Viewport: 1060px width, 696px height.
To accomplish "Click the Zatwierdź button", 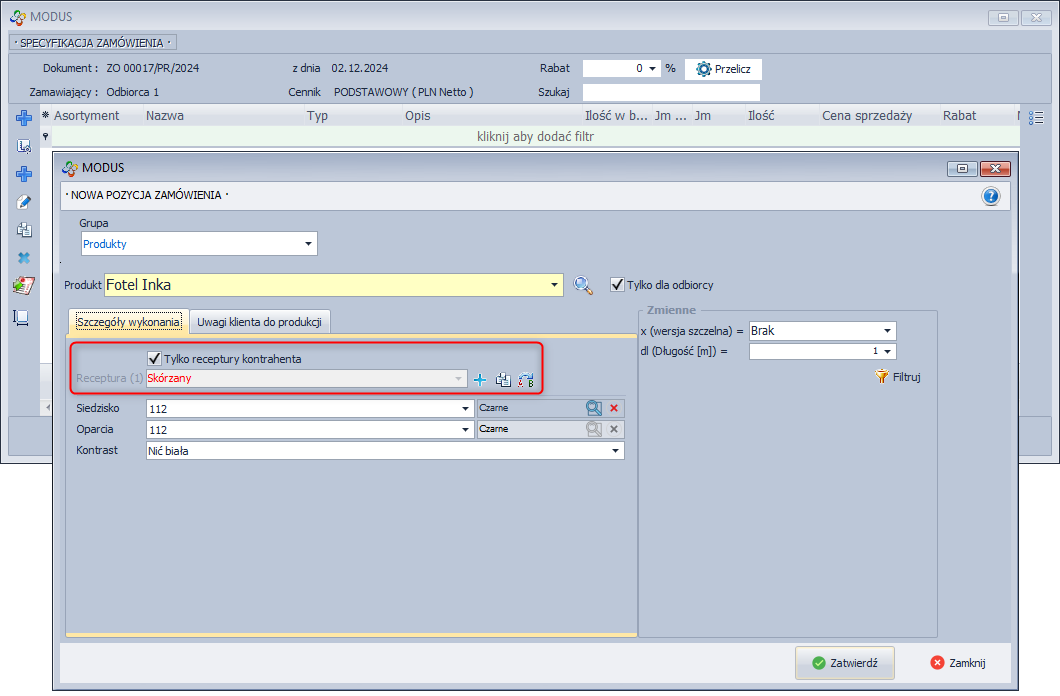I will [844, 662].
